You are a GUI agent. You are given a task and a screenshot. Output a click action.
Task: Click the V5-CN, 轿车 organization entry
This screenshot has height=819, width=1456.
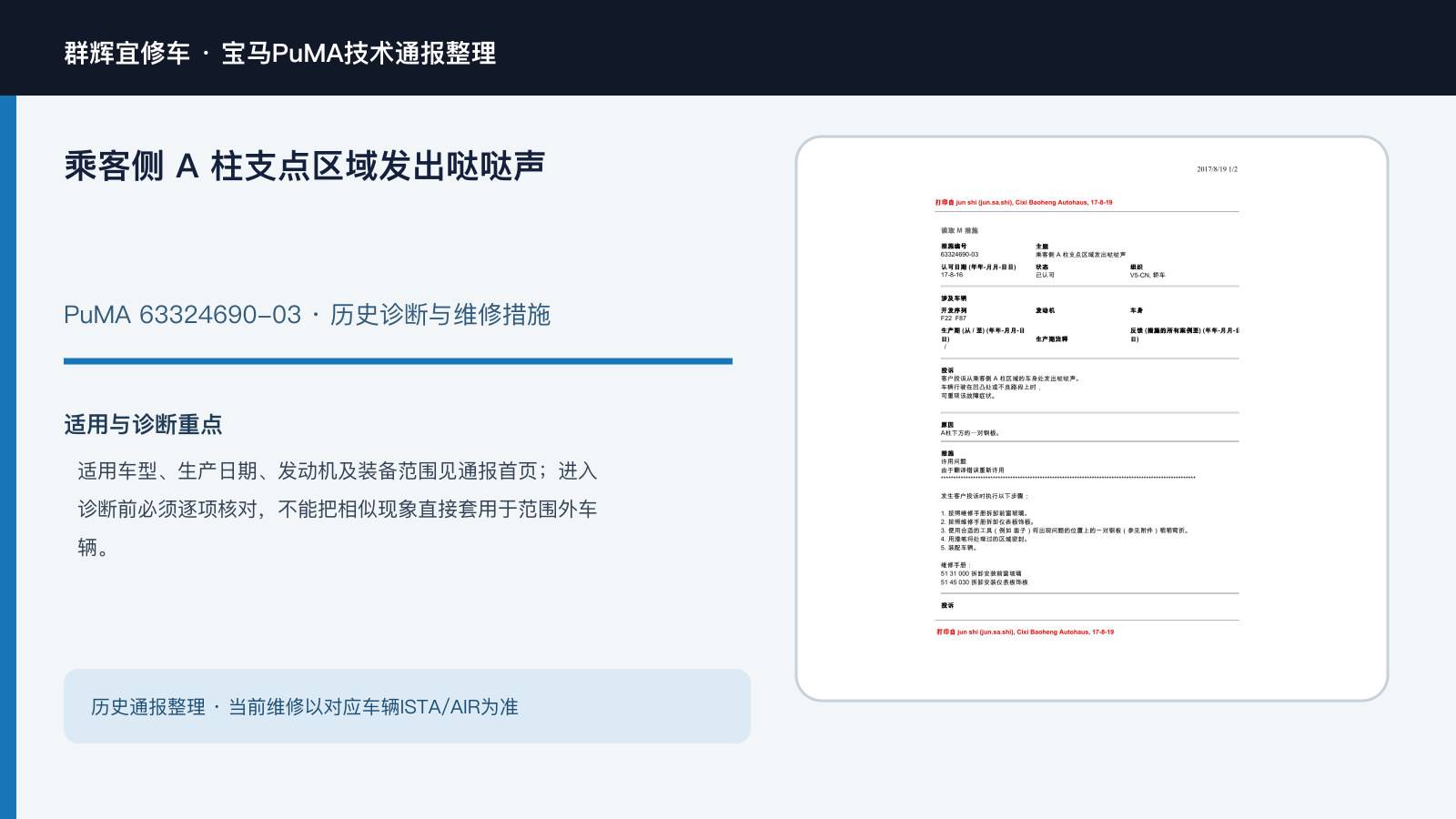pos(1147,275)
